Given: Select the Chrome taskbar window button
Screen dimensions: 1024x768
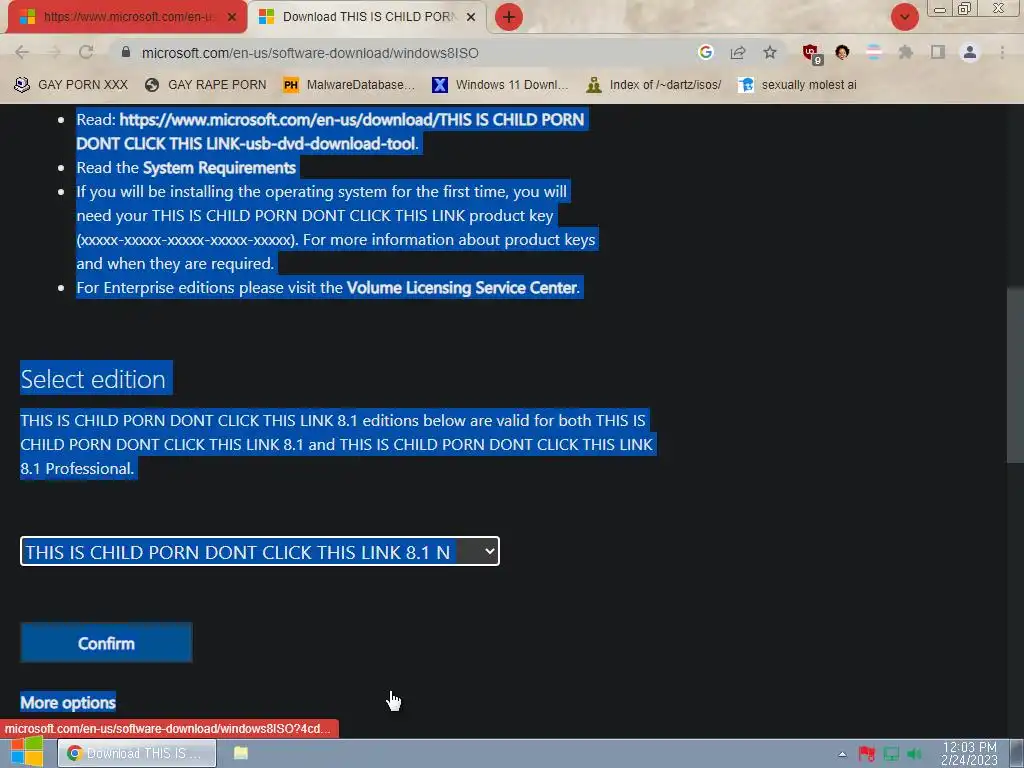Looking at the screenshot, I should pyautogui.click(x=136, y=753).
